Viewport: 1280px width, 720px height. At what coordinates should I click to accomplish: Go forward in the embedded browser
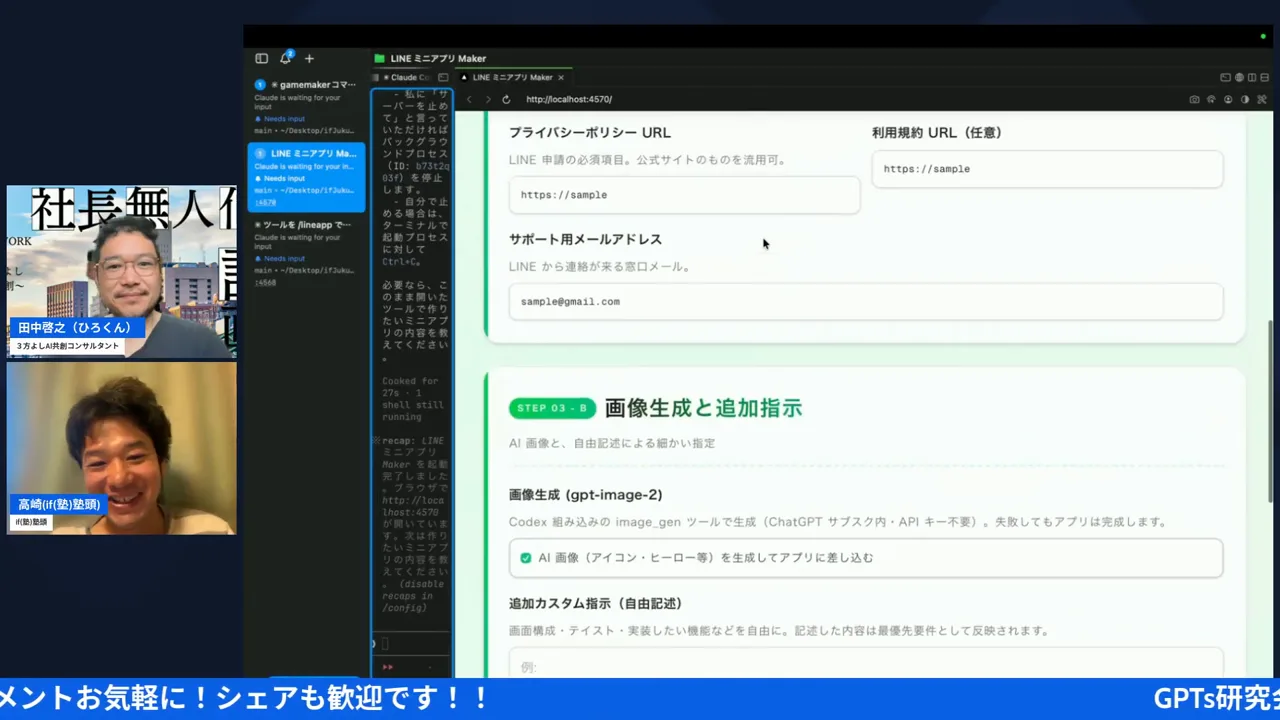click(x=488, y=99)
